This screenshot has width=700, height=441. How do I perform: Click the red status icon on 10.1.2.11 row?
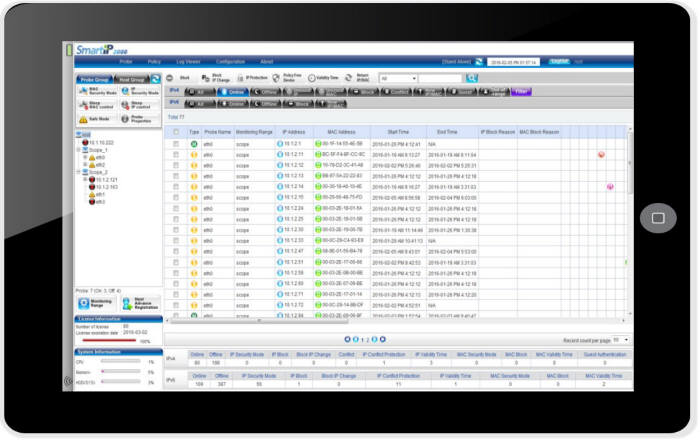(x=601, y=155)
